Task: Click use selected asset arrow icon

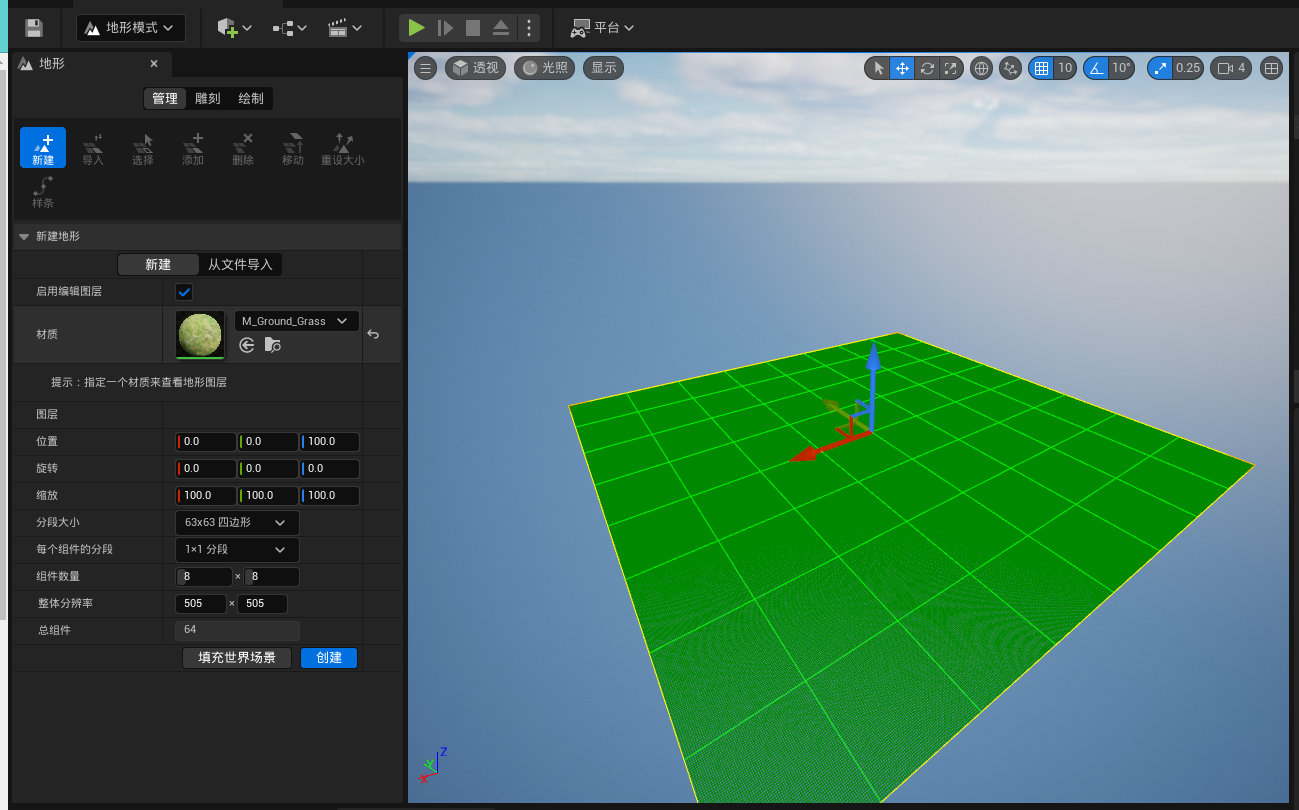Action: click(x=247, y=345)
